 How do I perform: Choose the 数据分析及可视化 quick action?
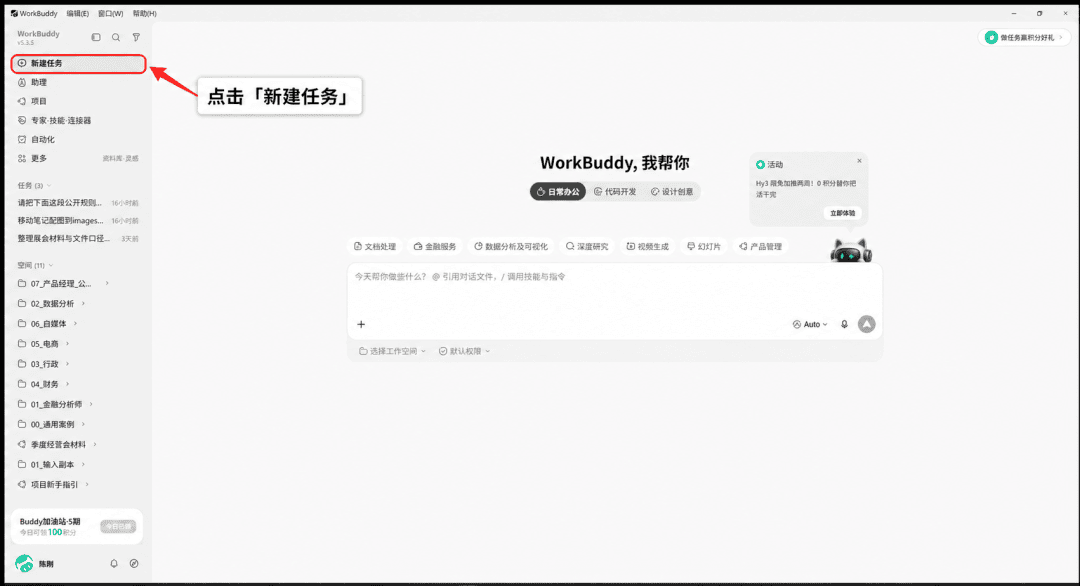tap(511, 247)
